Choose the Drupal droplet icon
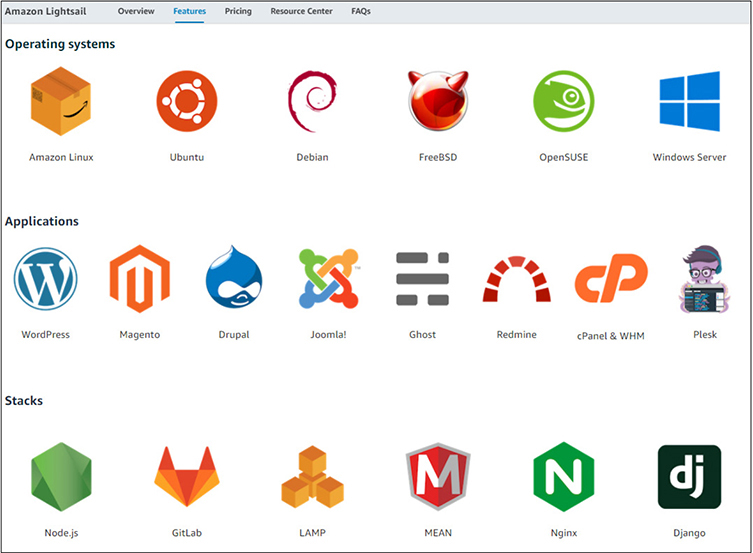 tap(234, 279)
